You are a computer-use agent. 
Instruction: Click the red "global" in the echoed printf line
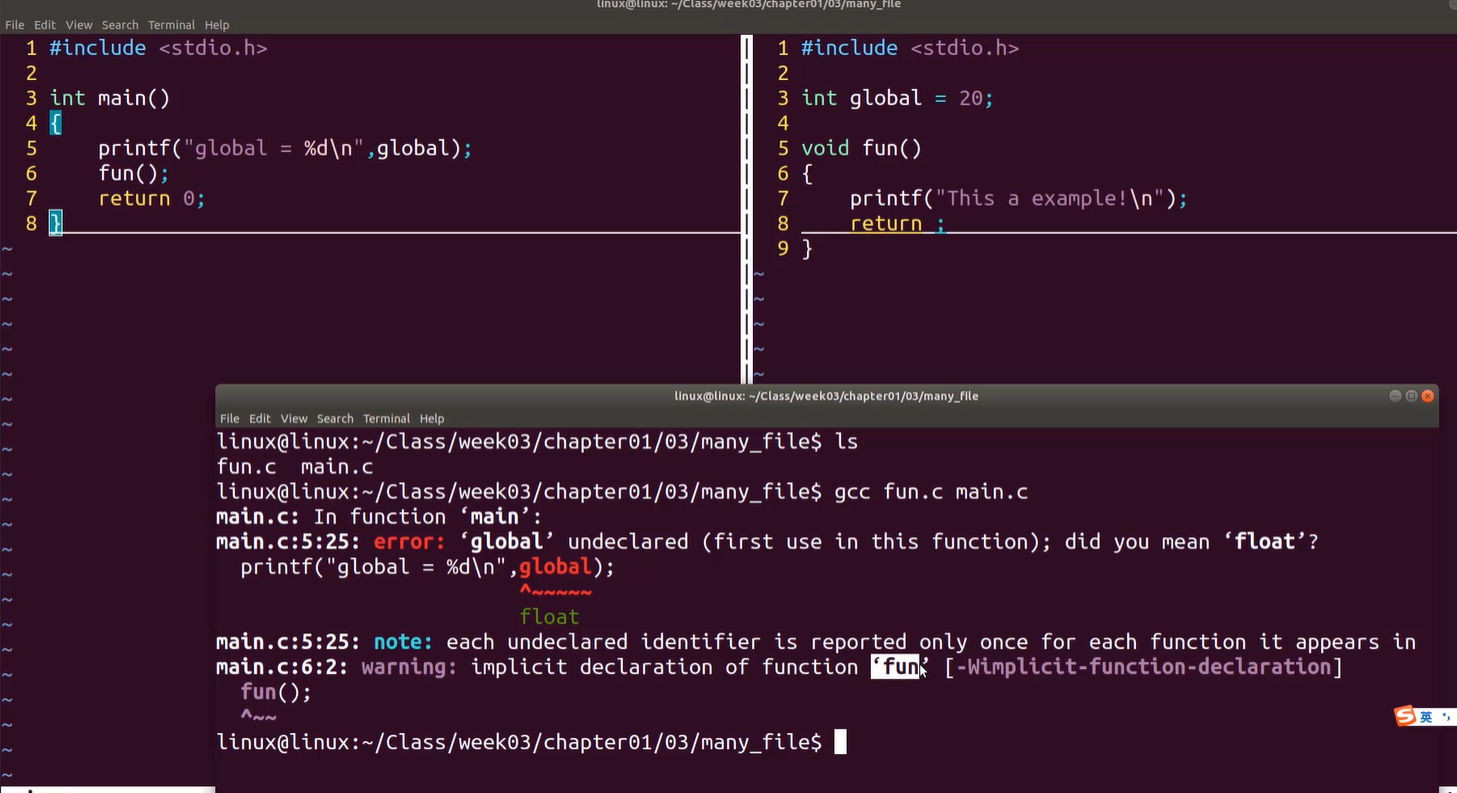[x=556, y=566]
